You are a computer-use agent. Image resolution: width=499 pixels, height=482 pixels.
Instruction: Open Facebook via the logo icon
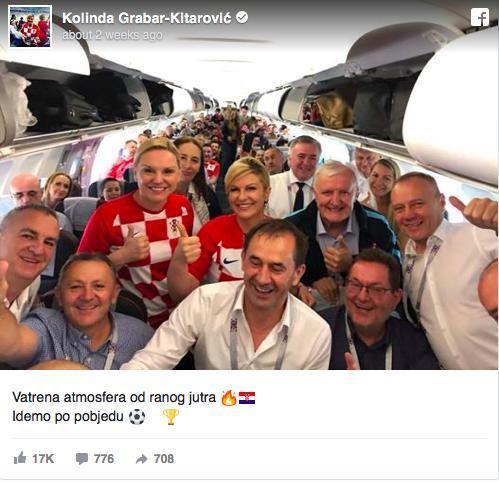(x=480, y=17)
